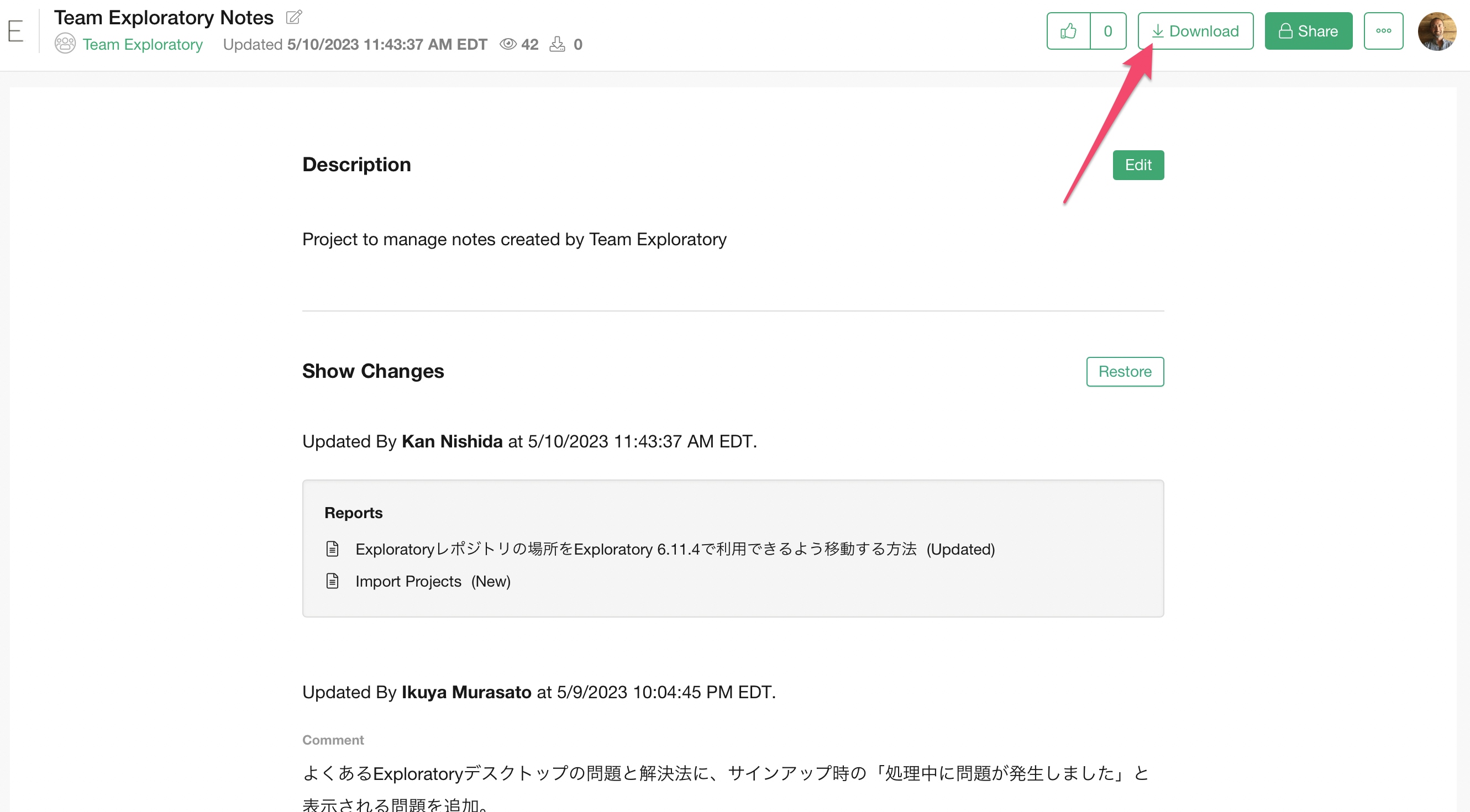1470x812 pixels.
Task: Click the download count icon in the subtitle
Action: 557,44
